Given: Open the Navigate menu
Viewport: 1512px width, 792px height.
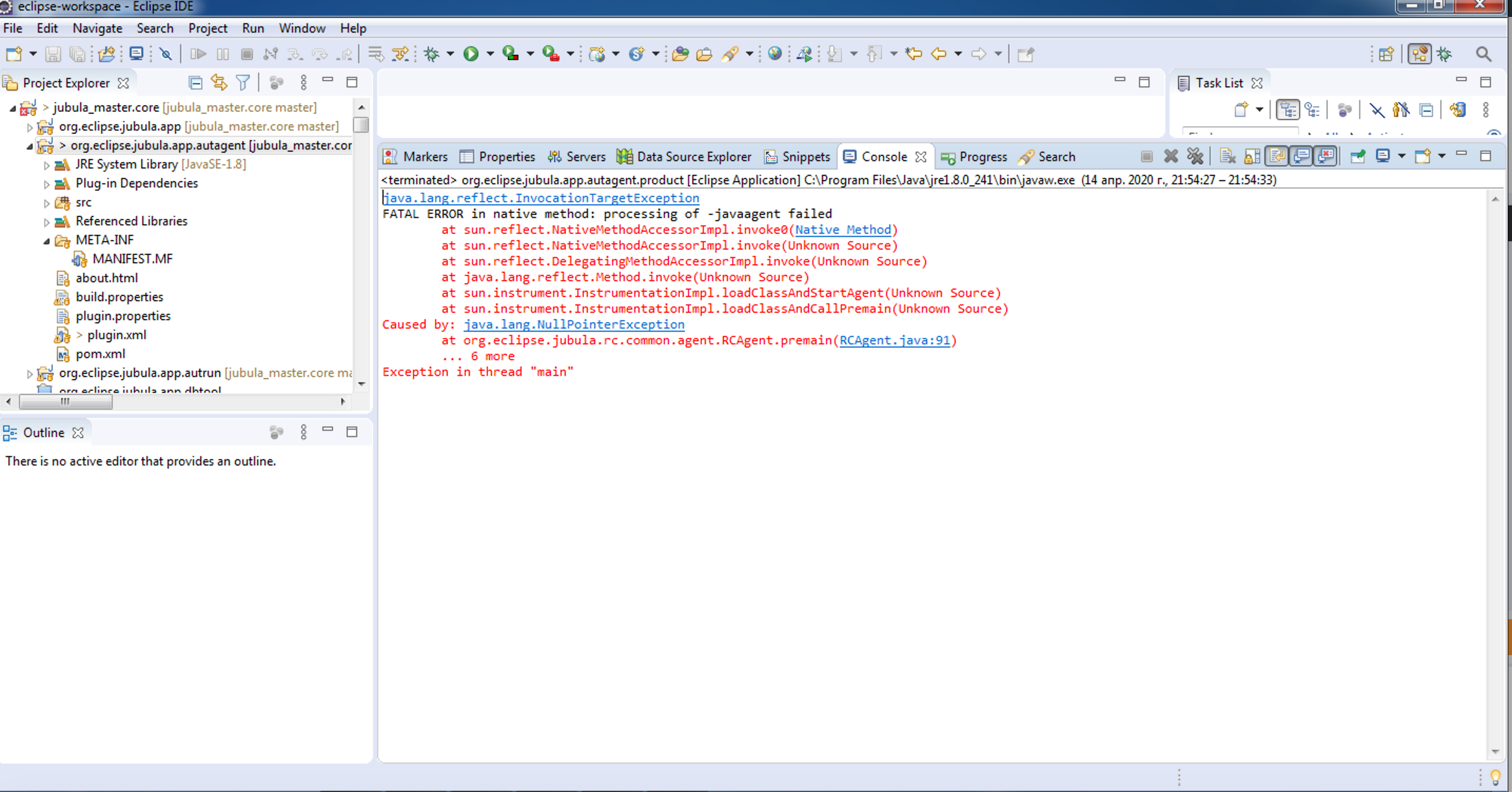Looking at the screenshot, I should (97, 28).
